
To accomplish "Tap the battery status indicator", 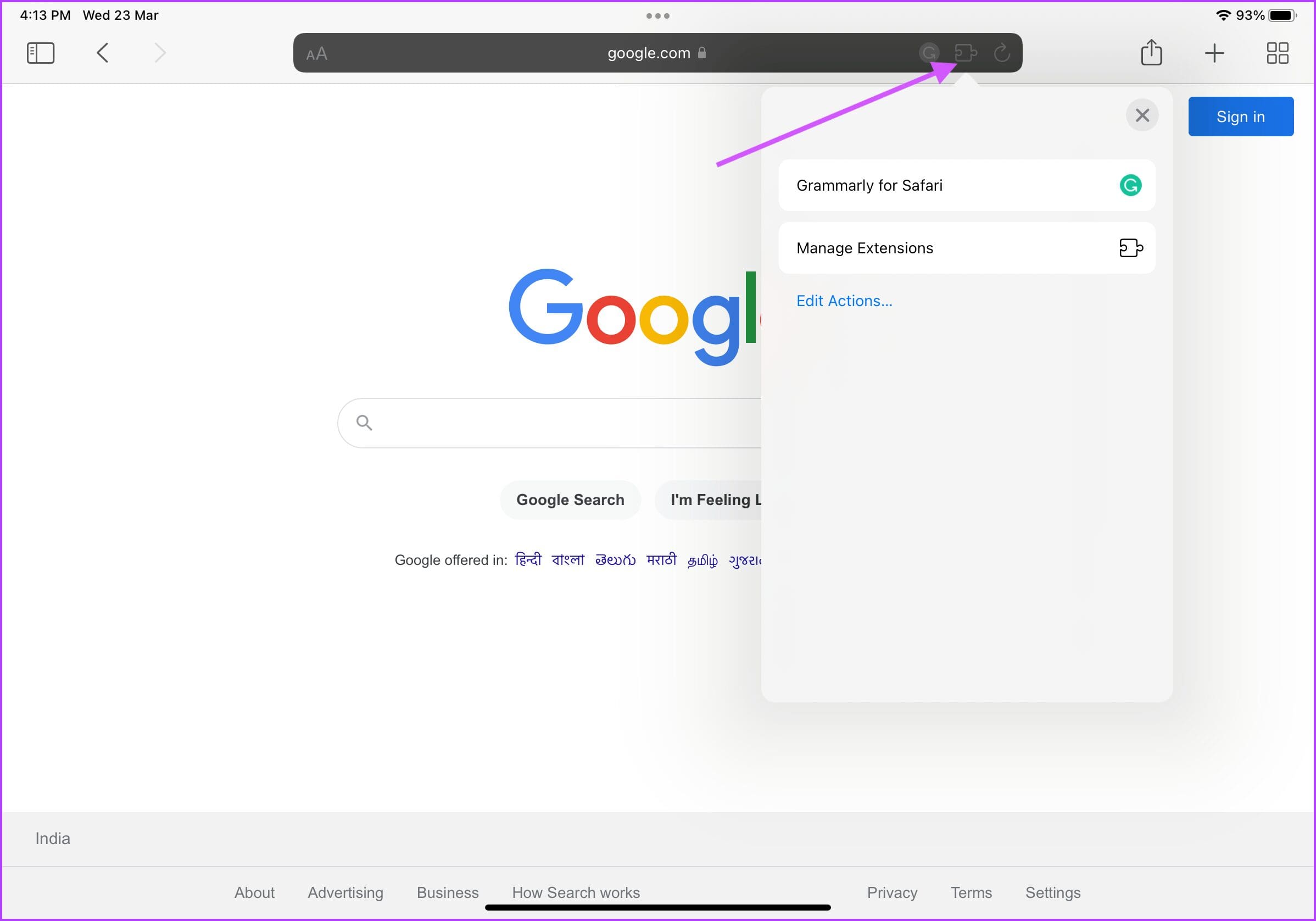I will (x=1282, y=15).
